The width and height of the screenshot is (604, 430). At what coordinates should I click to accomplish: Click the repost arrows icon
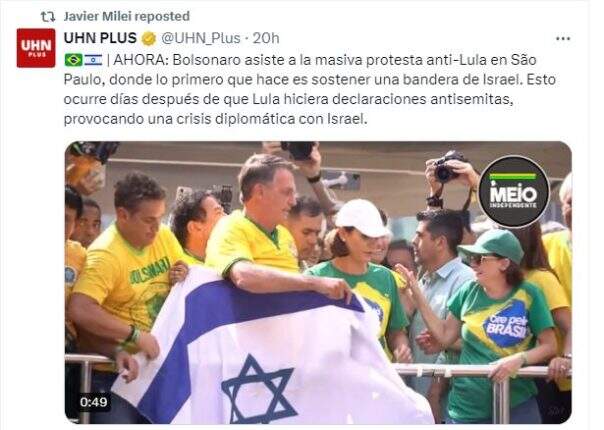(48, 17)
